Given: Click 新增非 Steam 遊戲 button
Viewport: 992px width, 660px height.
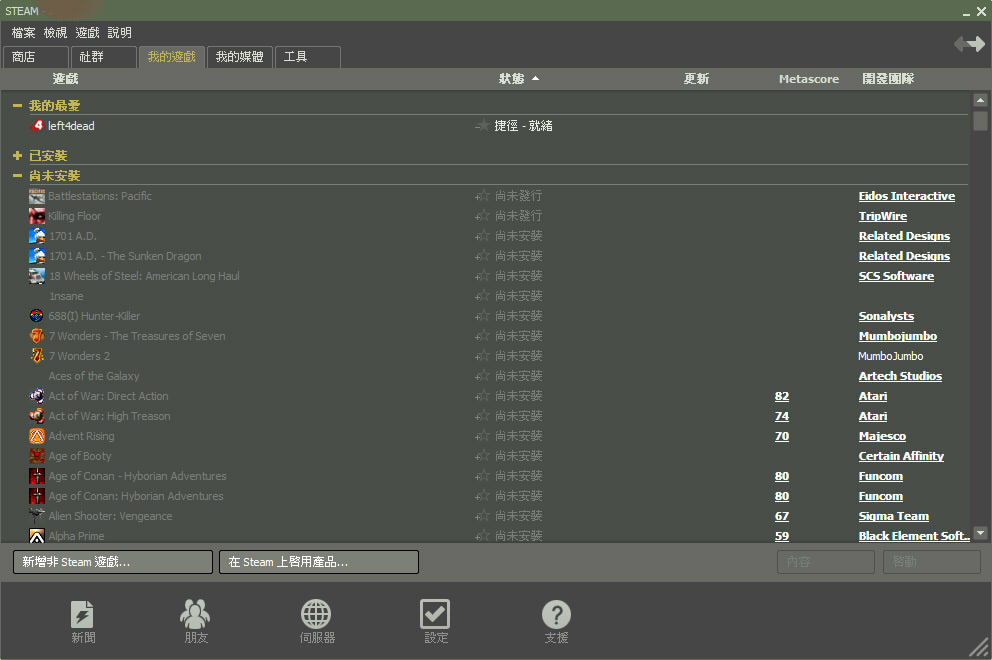Looking at the screenshot, I should (112, 562).
